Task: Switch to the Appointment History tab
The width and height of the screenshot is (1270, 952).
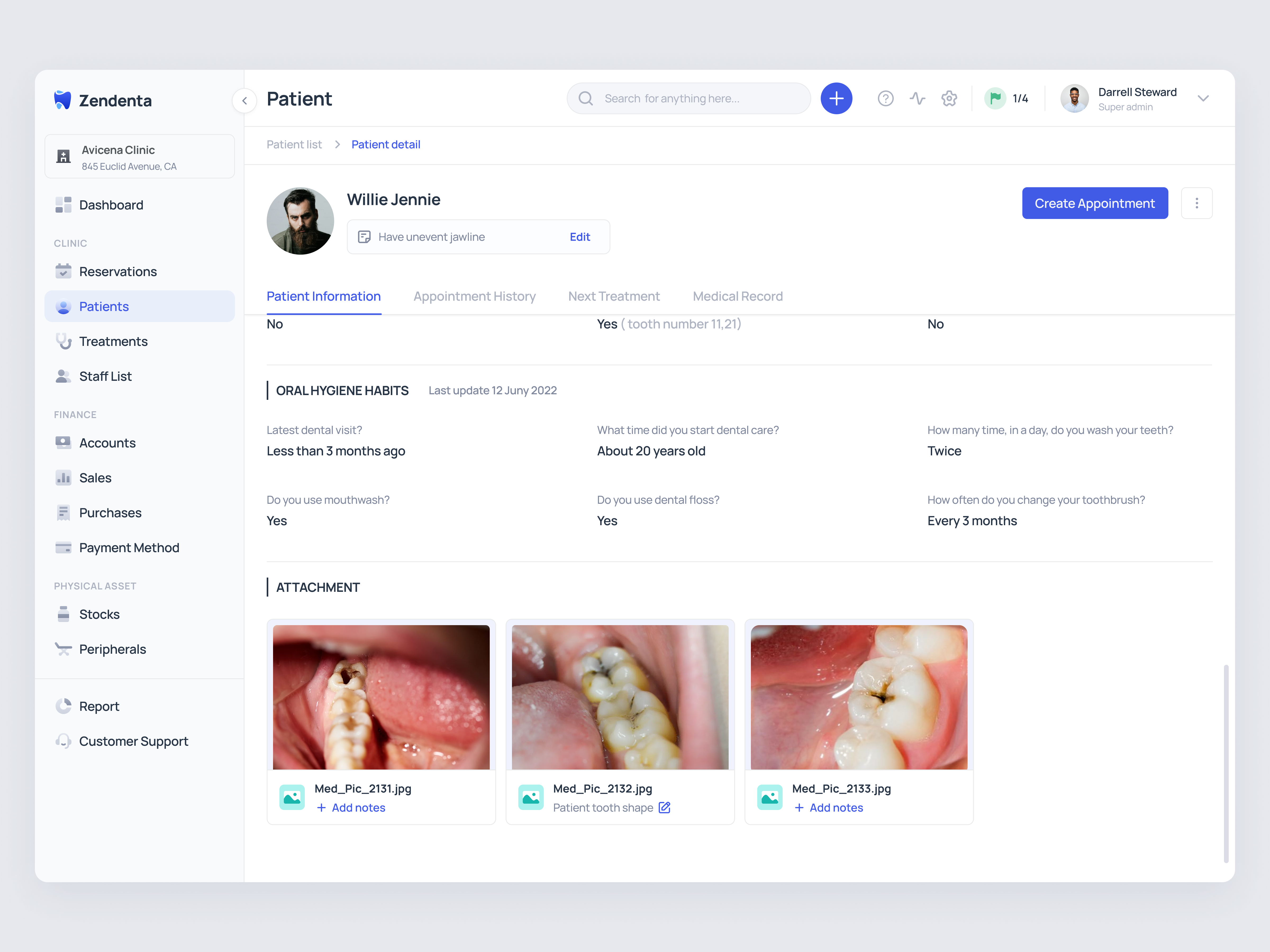Action: coord(474,296)
